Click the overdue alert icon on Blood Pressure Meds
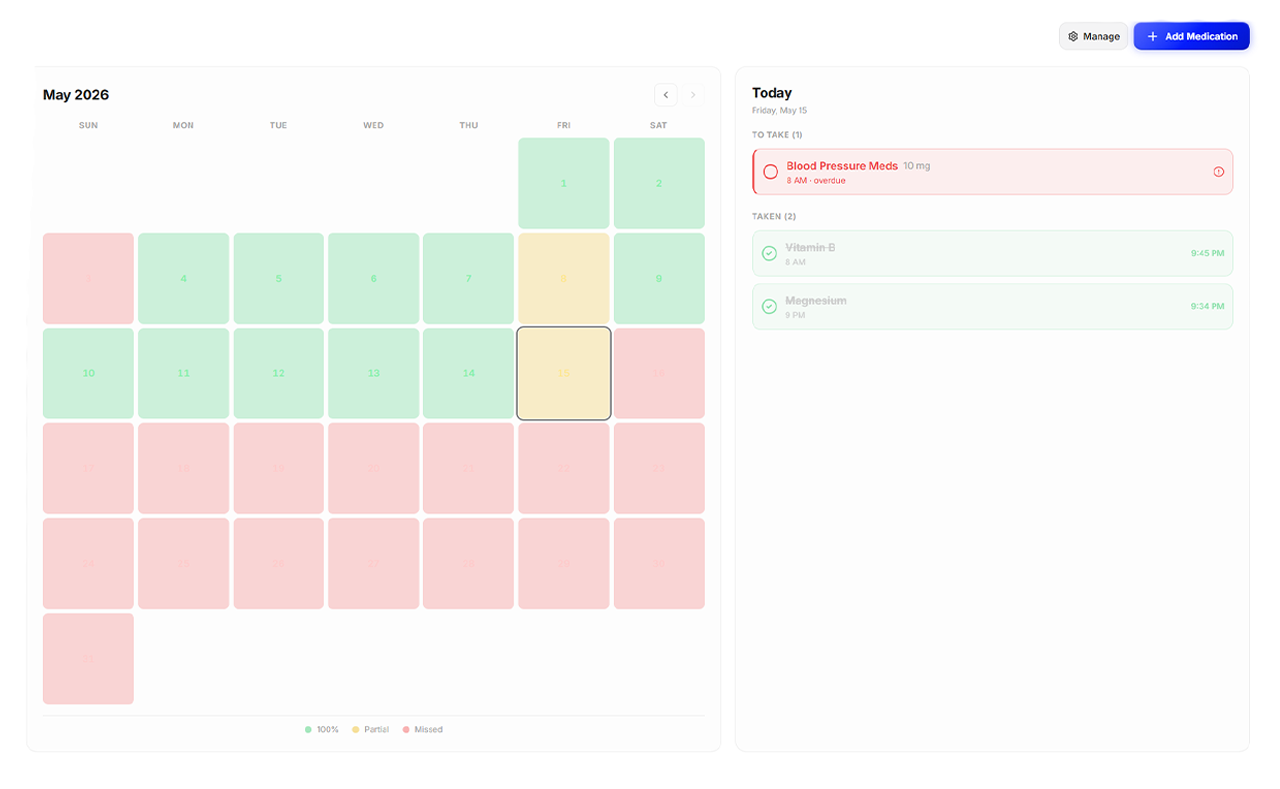The image size is (1280, 789). pos(1218,172)
